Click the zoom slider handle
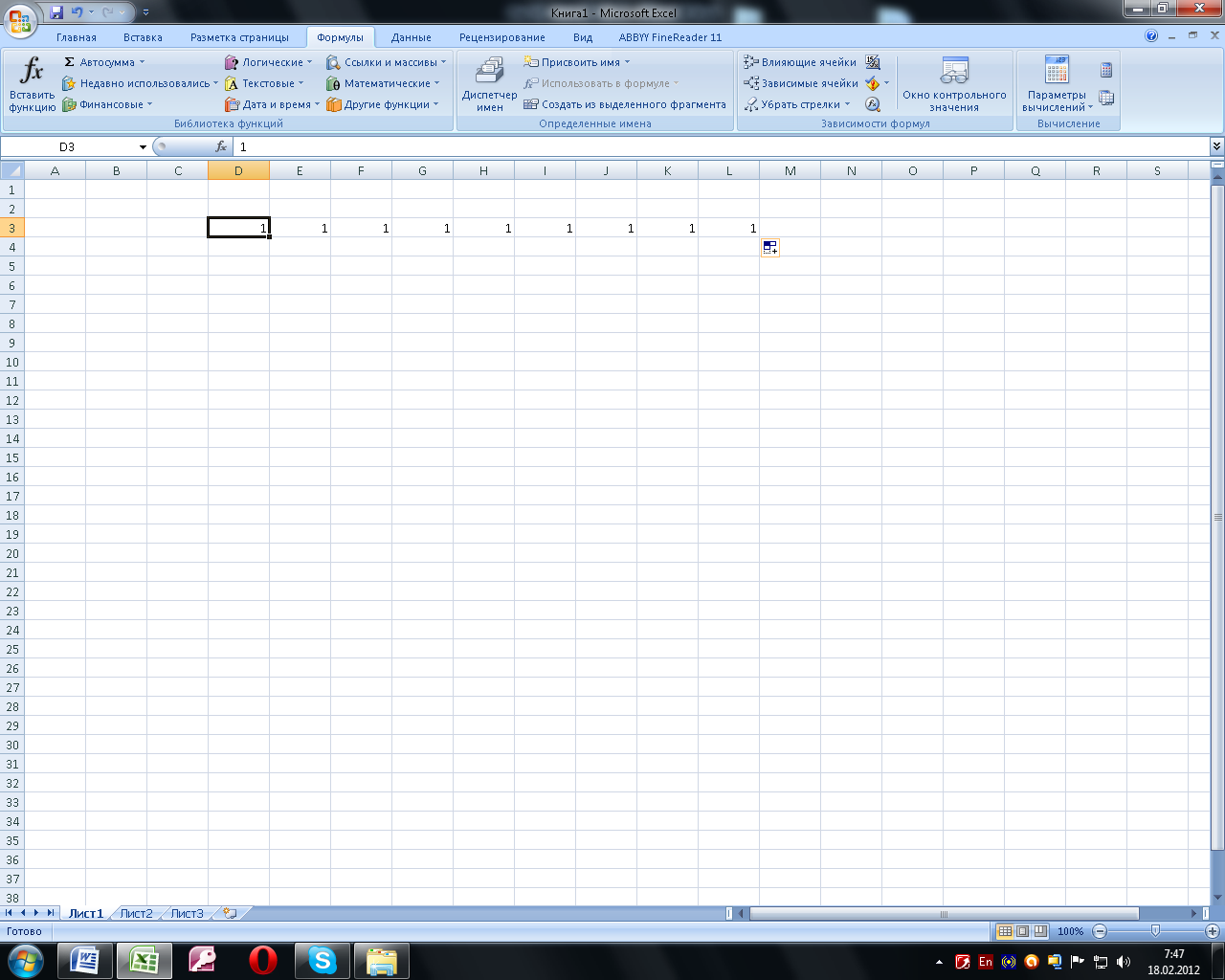Viewport: 1225px width, 980px height. (1155, 931)
